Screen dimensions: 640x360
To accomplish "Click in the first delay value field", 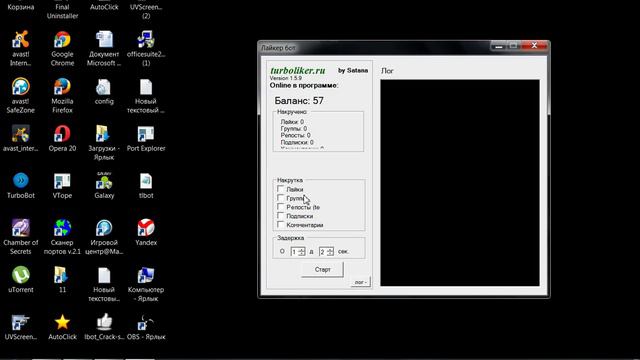I will pyautogui.click(x=294, y=252).
